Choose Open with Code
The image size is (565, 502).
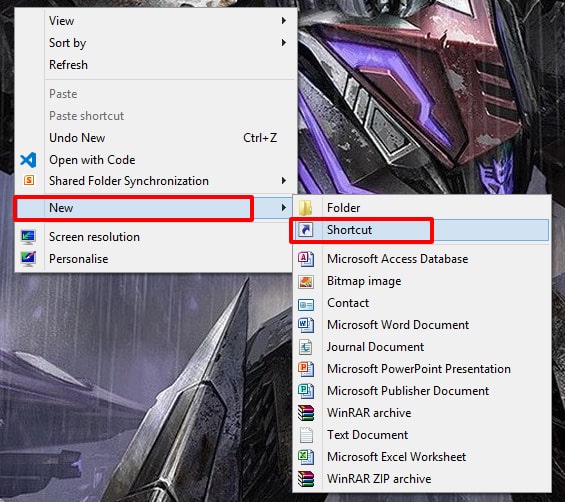click(156, 160)
